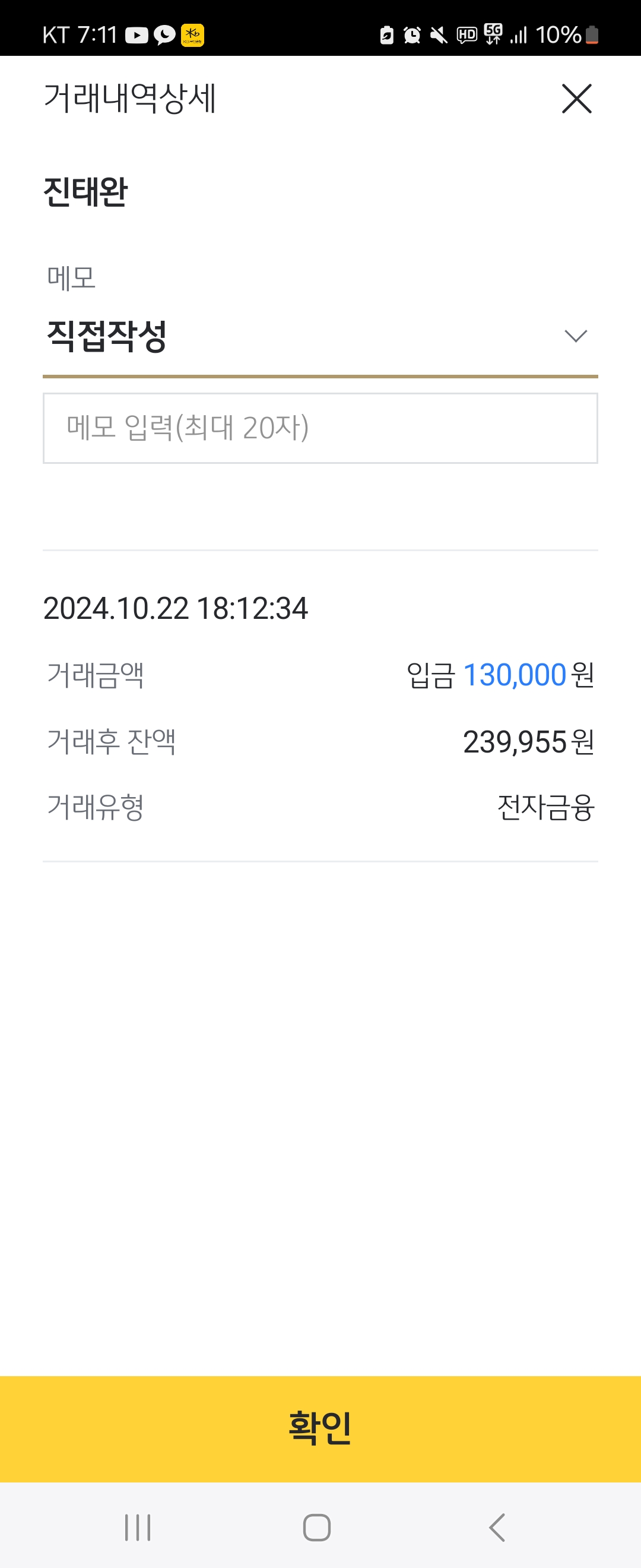Focus the 메모 입력(최대 20자) field
641x1568 pixels.
(x=320, y=428)
